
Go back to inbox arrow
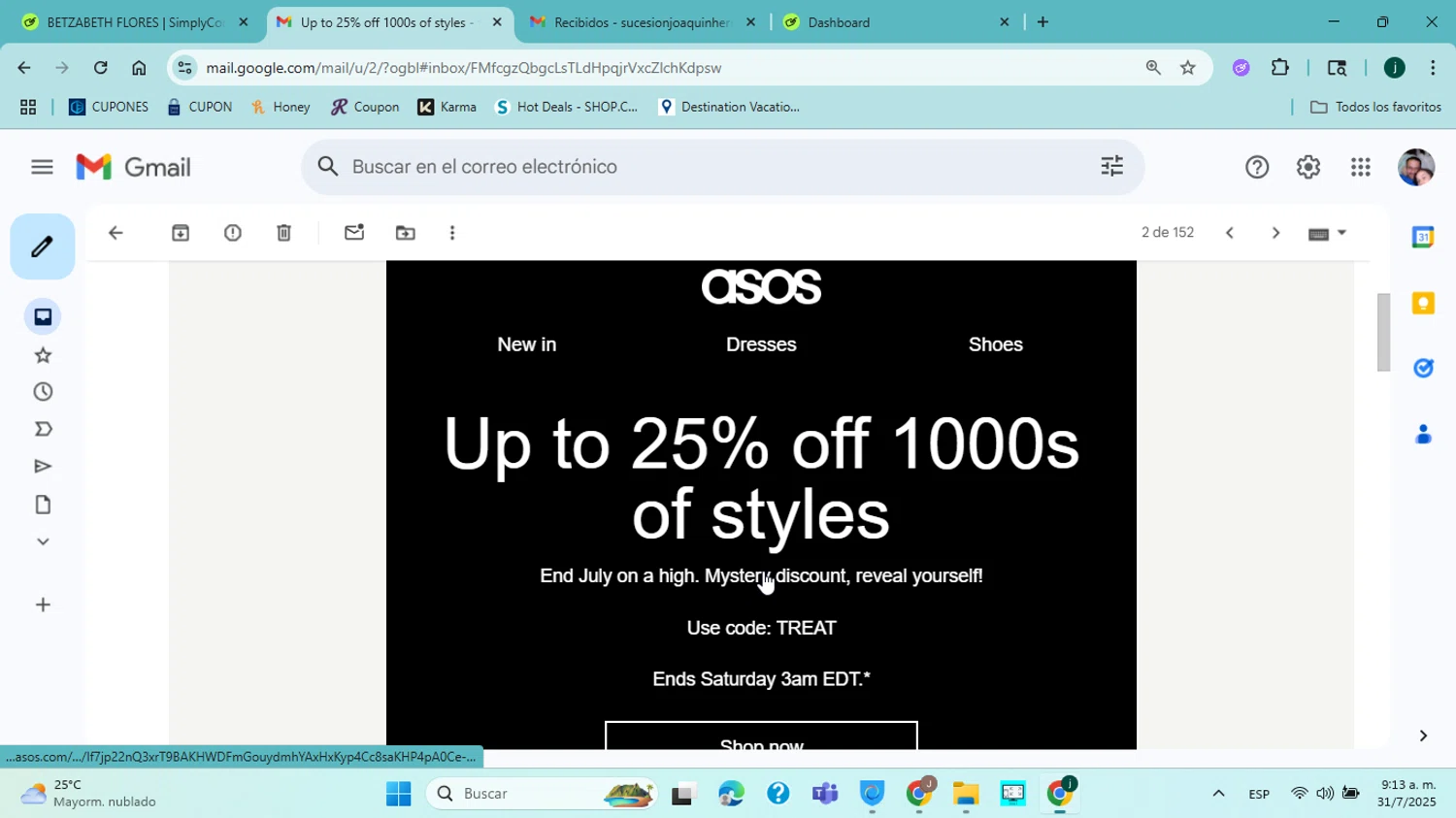[x=116, y=233]
